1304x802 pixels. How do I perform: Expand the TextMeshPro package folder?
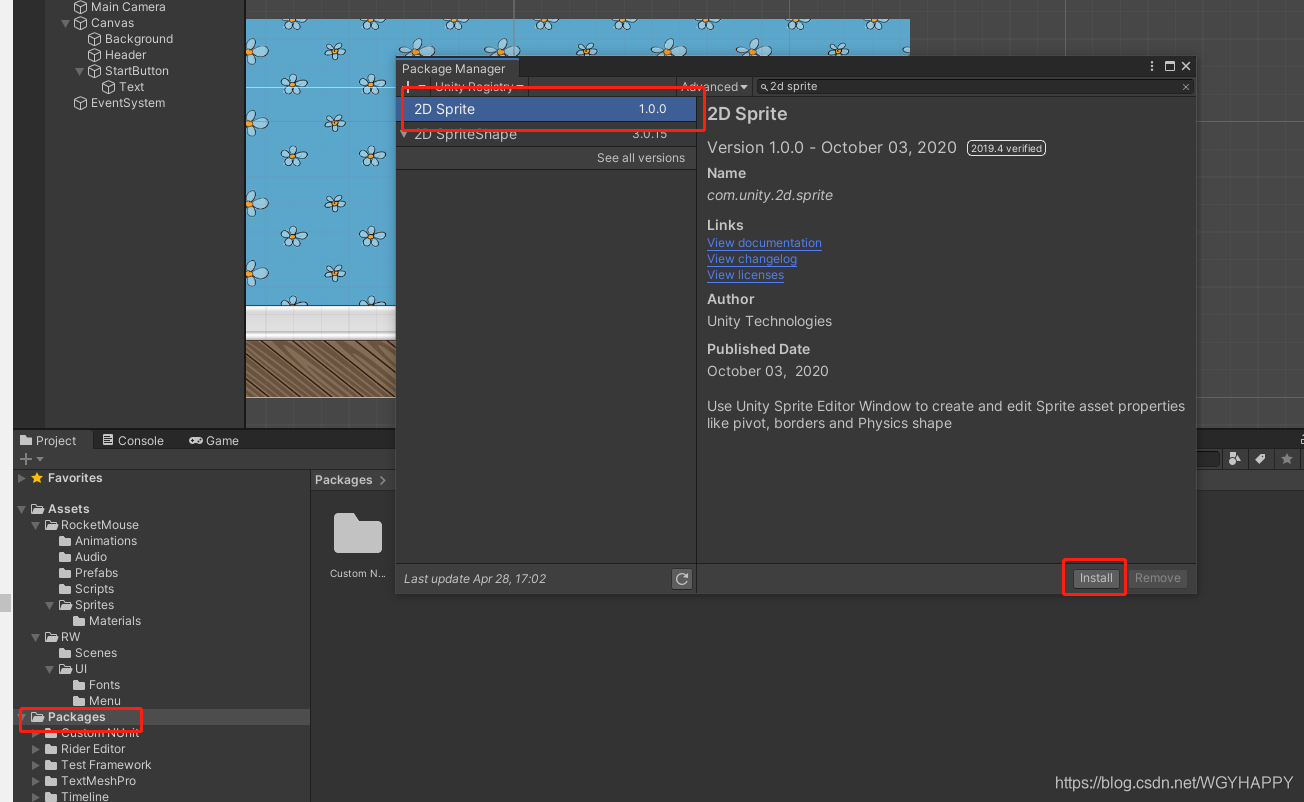36,781
